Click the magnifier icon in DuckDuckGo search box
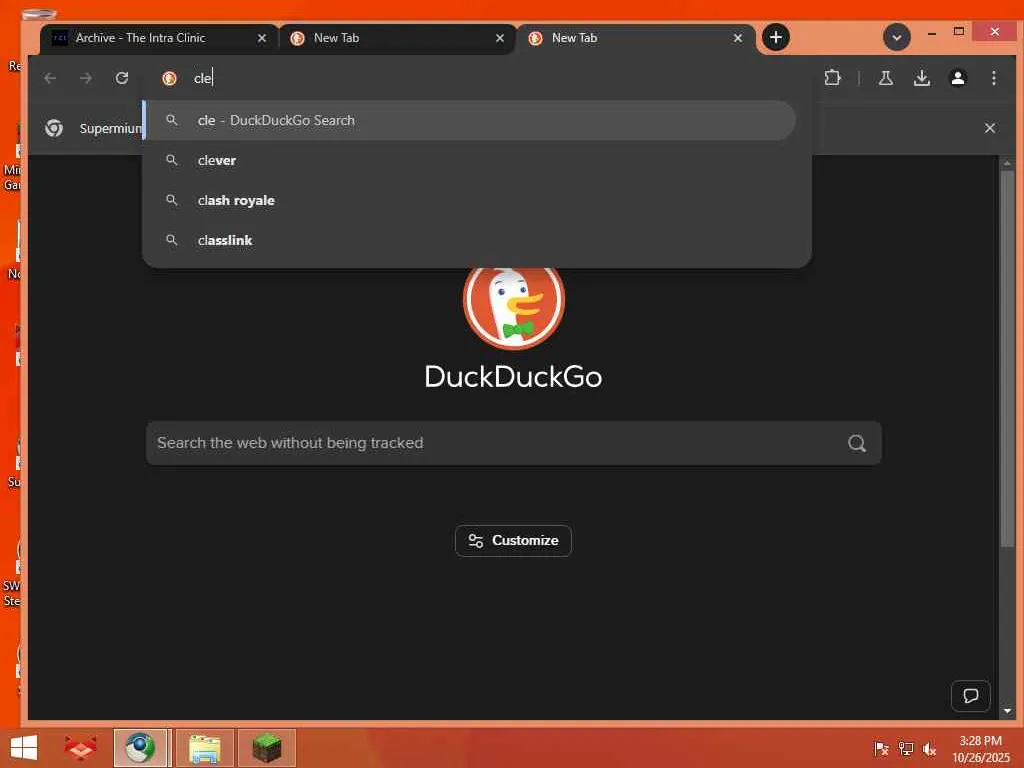Image resolution: width=1024 pixels, height=768 pixels. pyautogui.click(x=857, y=443)
